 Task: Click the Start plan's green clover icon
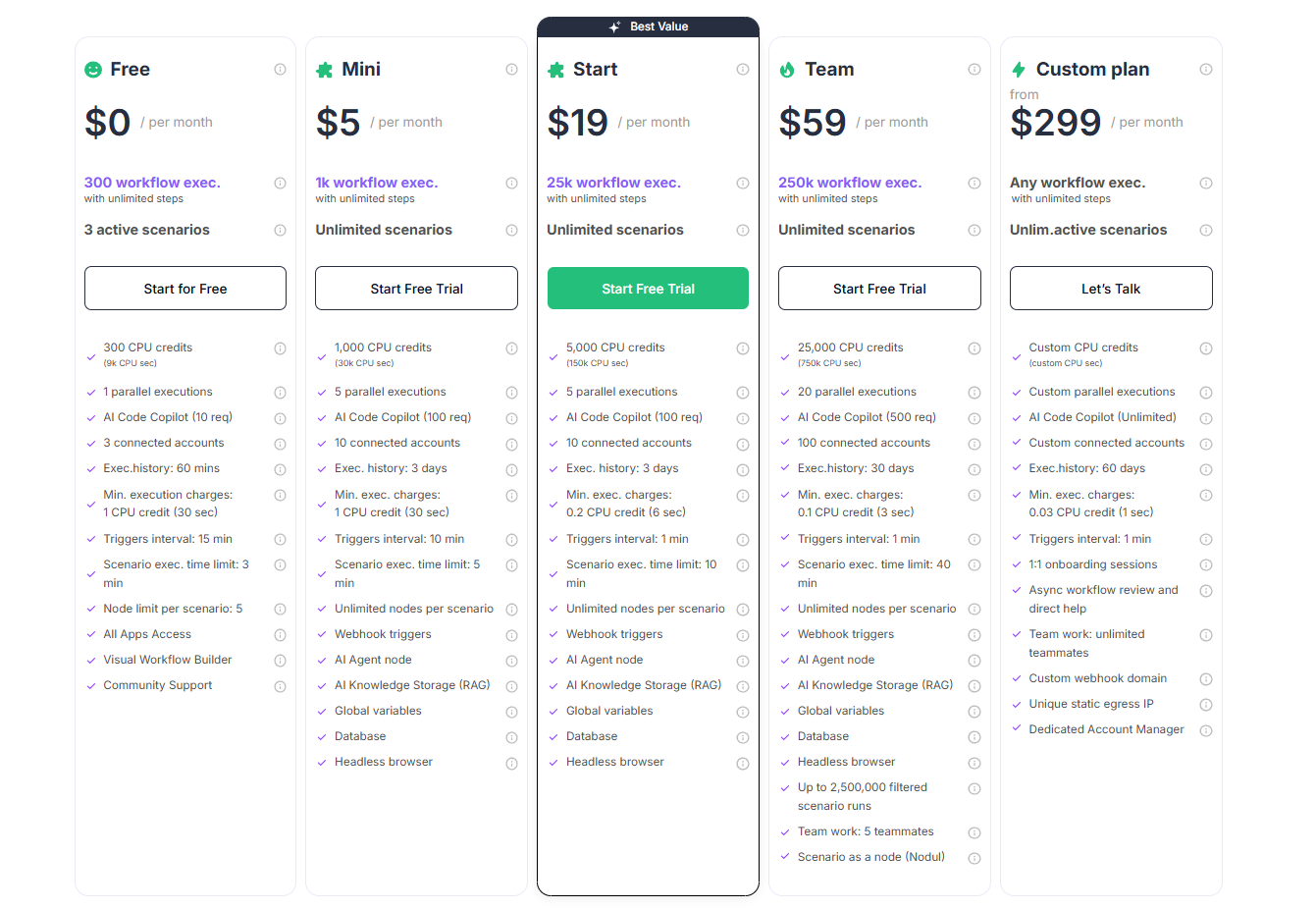(x=555, y=69)
